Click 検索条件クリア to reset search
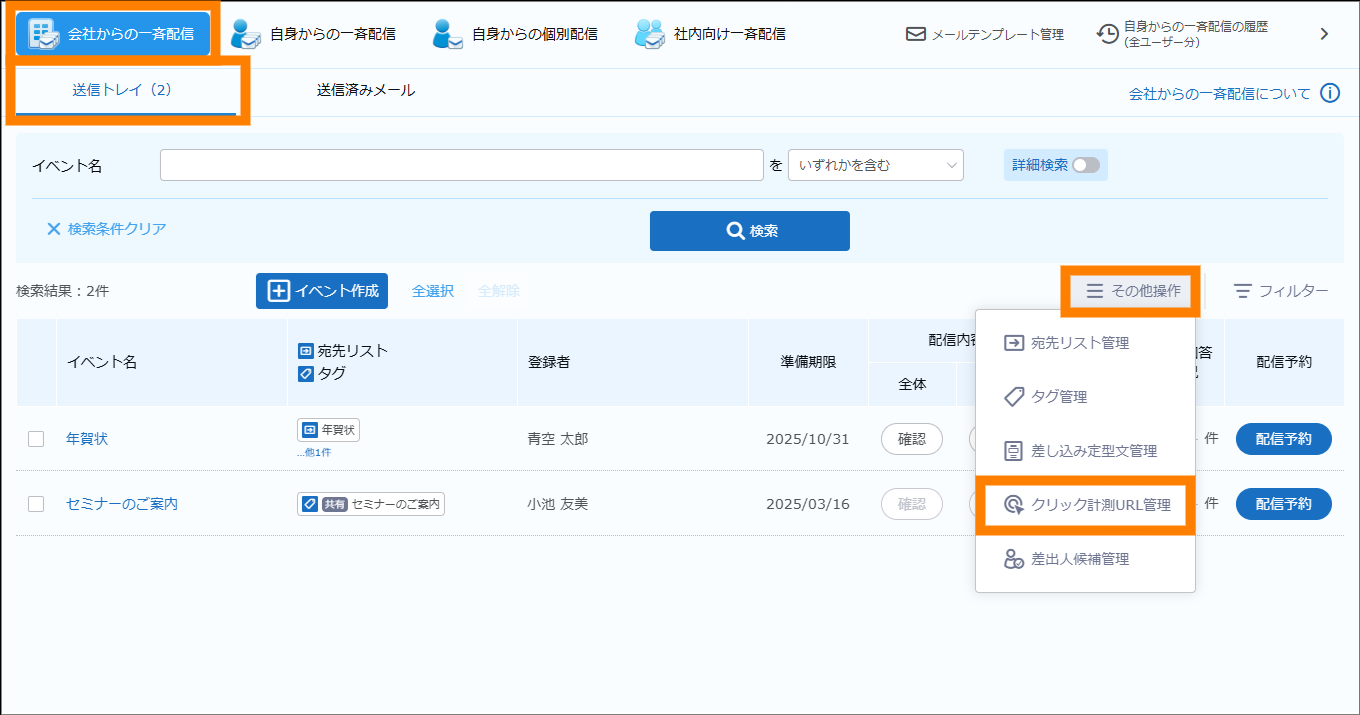 click(x=106, y=229)
